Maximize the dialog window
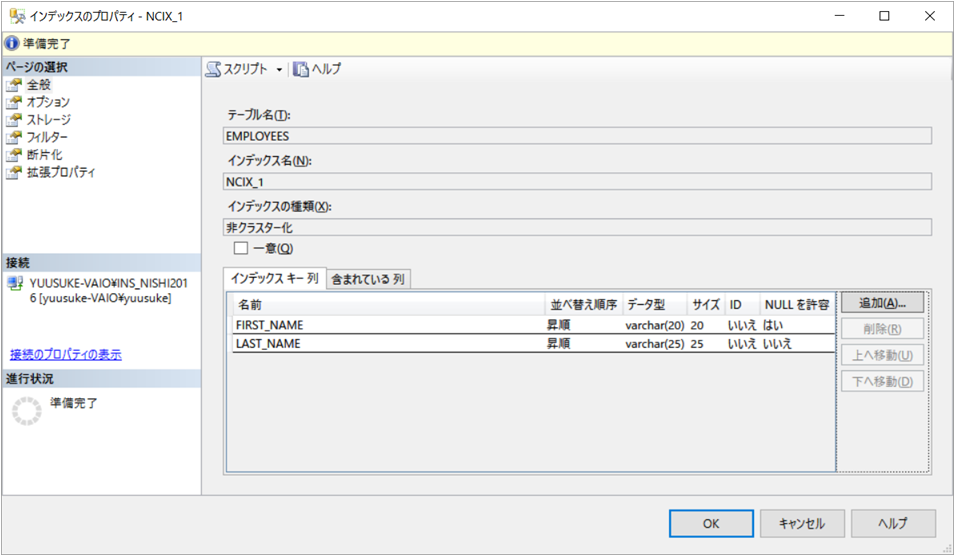Image resolution: width=955 pixels, height=556 pixels. pyautogui.click(x=884, y=16)
